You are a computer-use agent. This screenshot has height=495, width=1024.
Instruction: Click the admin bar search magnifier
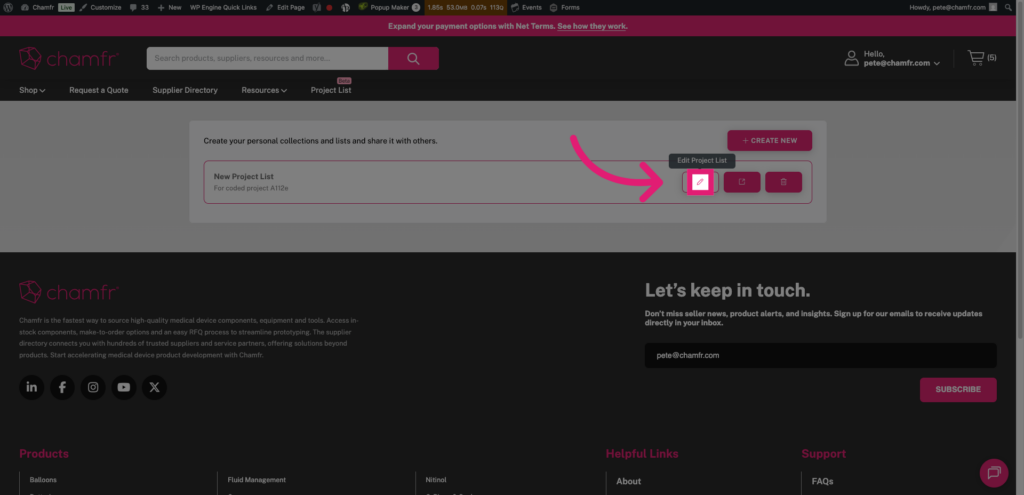point(1008,7)
